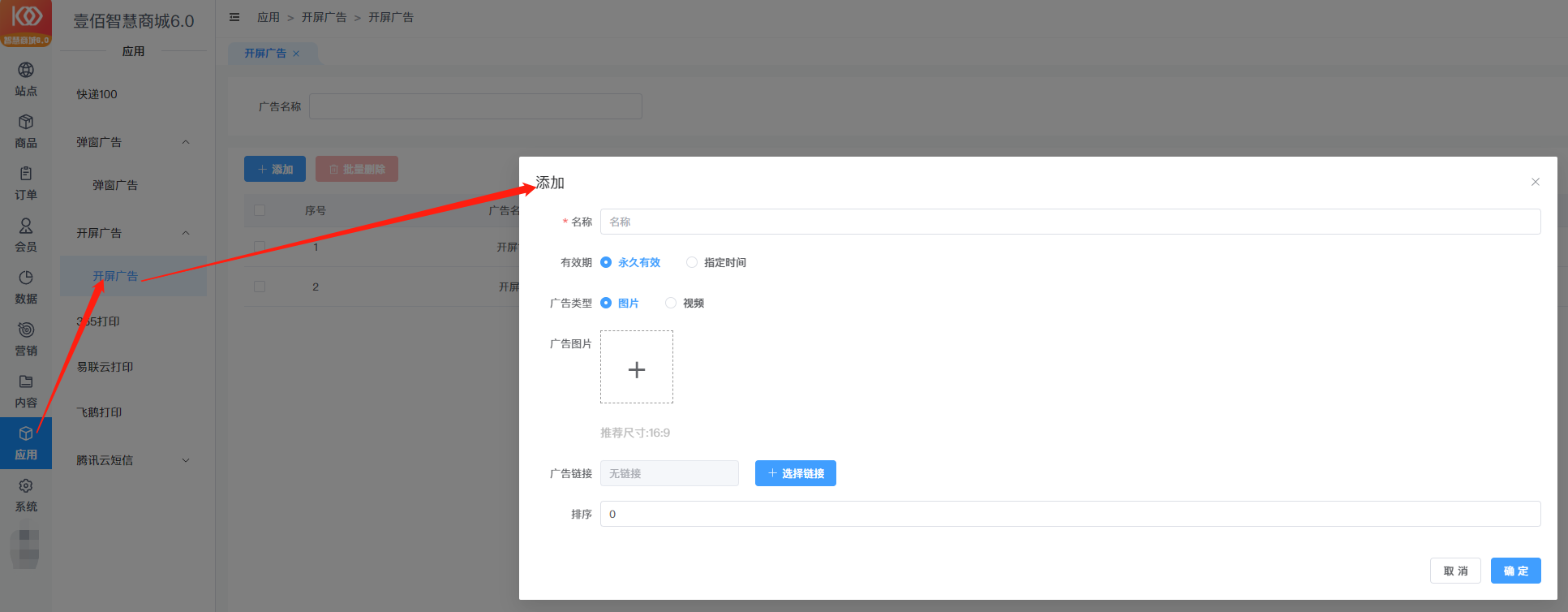Tick the checkbox for row 1
This screenshot has width=1568, height=612.
[x=260, y=246]
